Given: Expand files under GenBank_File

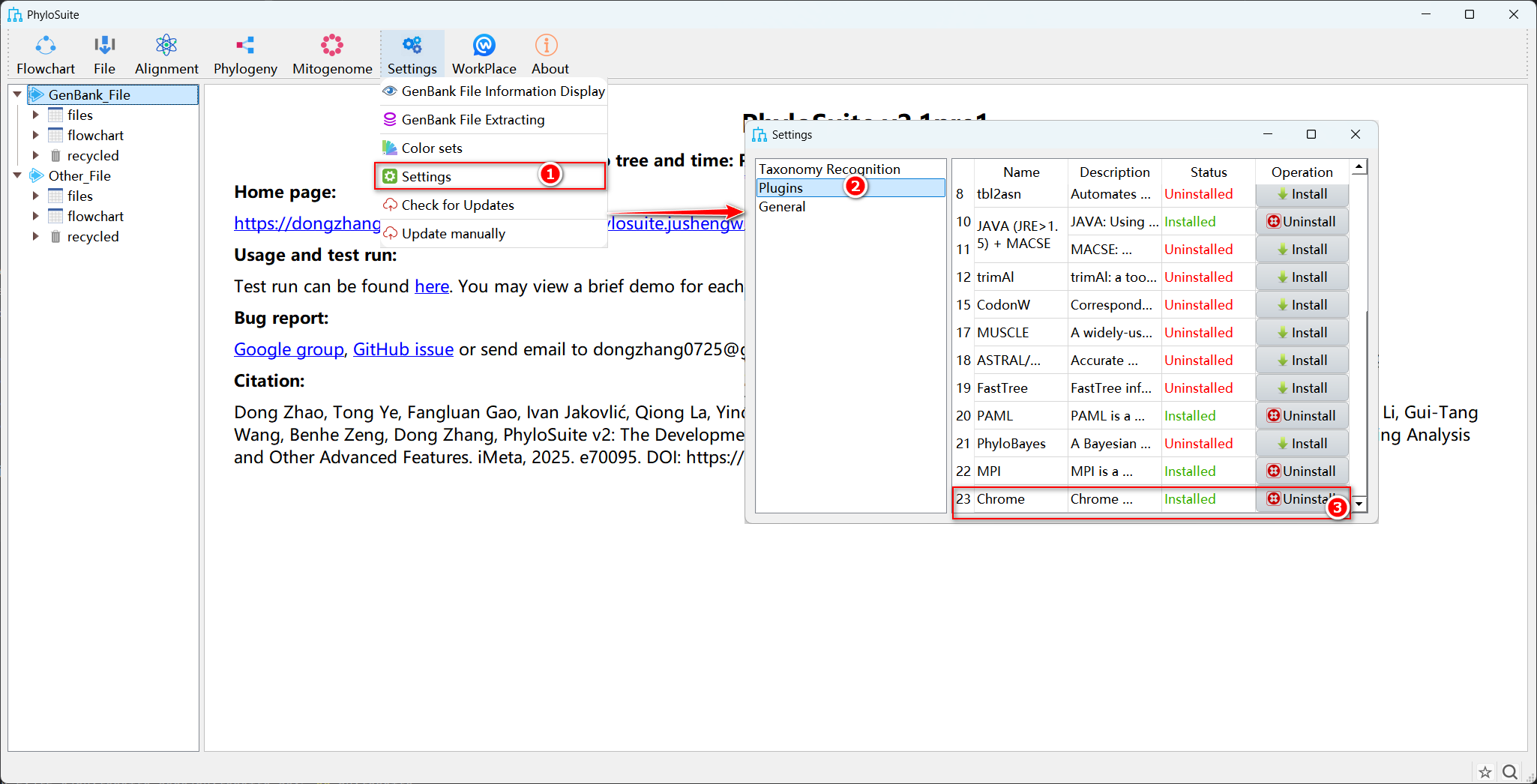Looking at the screenshot, I should [35, 115].
